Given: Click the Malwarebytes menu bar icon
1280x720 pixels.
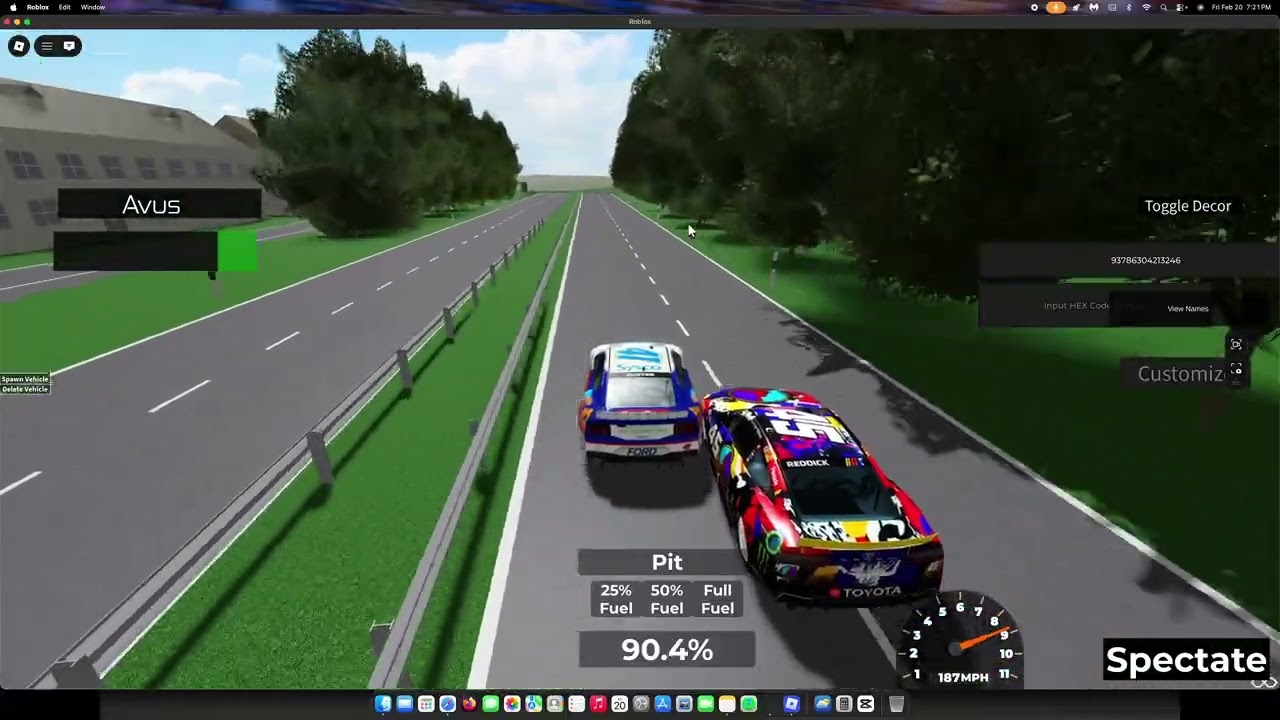Looking at the screenshot, I should 1094,7.
